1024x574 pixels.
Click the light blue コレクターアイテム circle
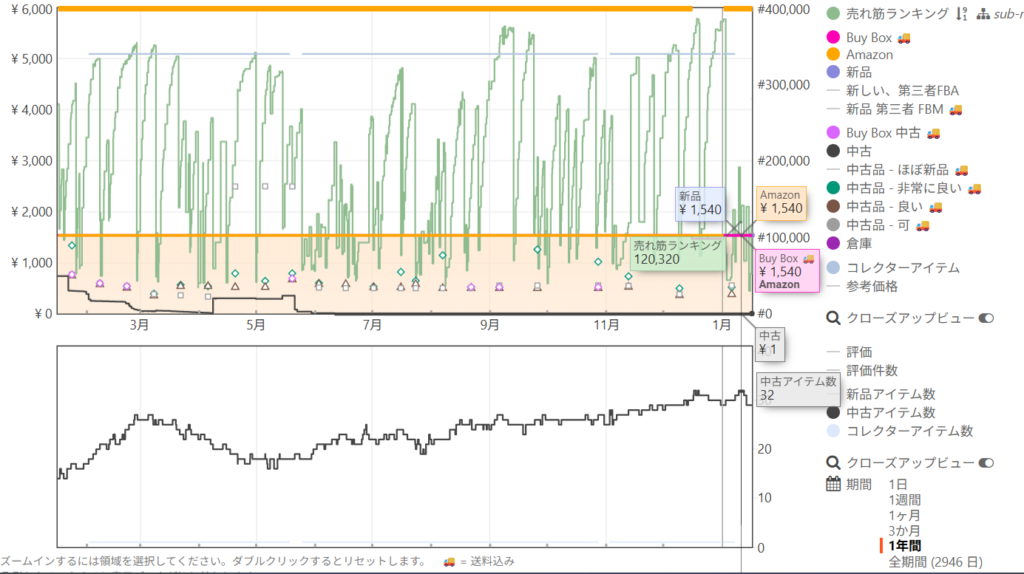[833, 267]
